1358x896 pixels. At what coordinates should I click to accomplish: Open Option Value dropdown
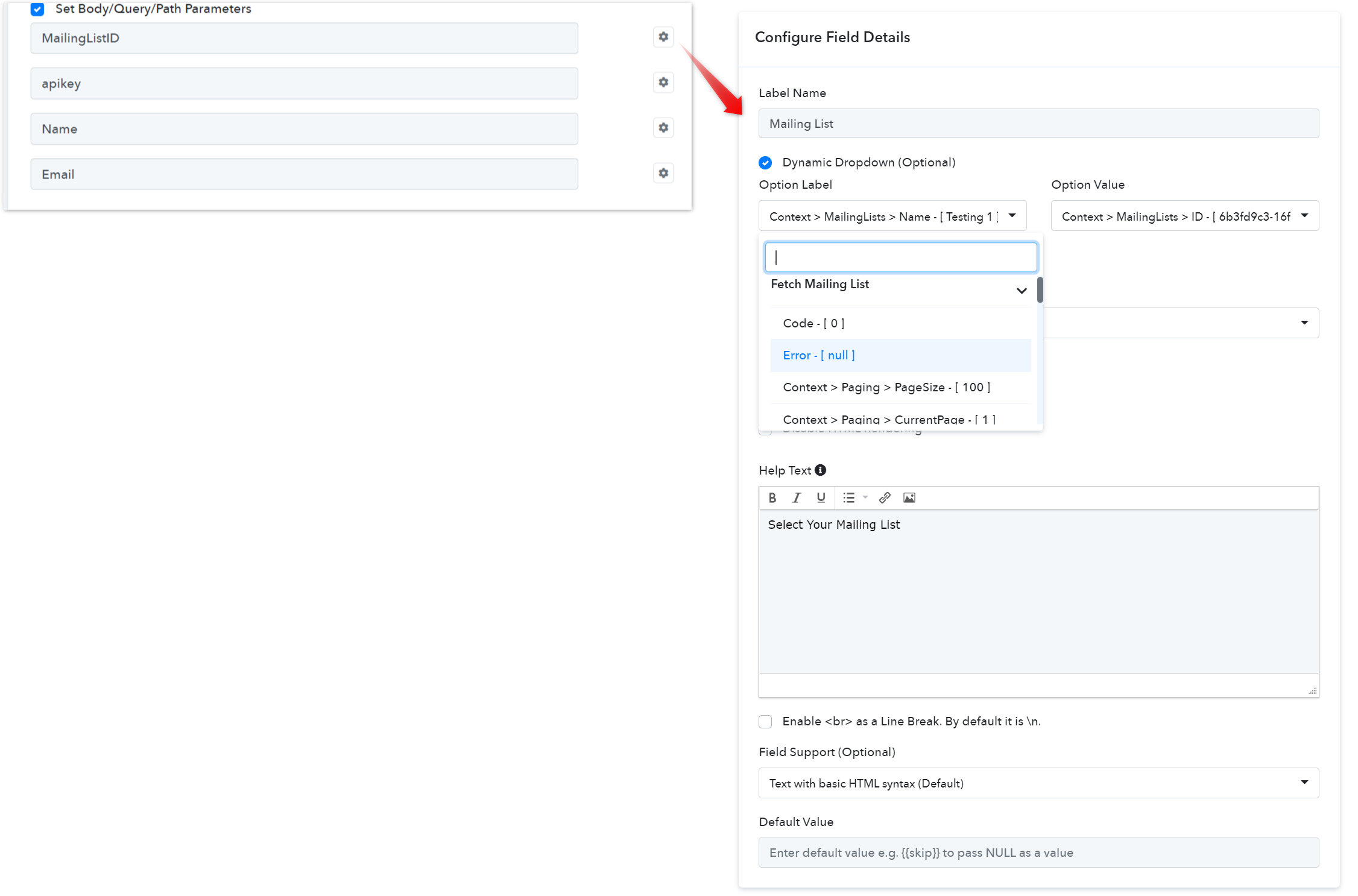[1185, 216]
